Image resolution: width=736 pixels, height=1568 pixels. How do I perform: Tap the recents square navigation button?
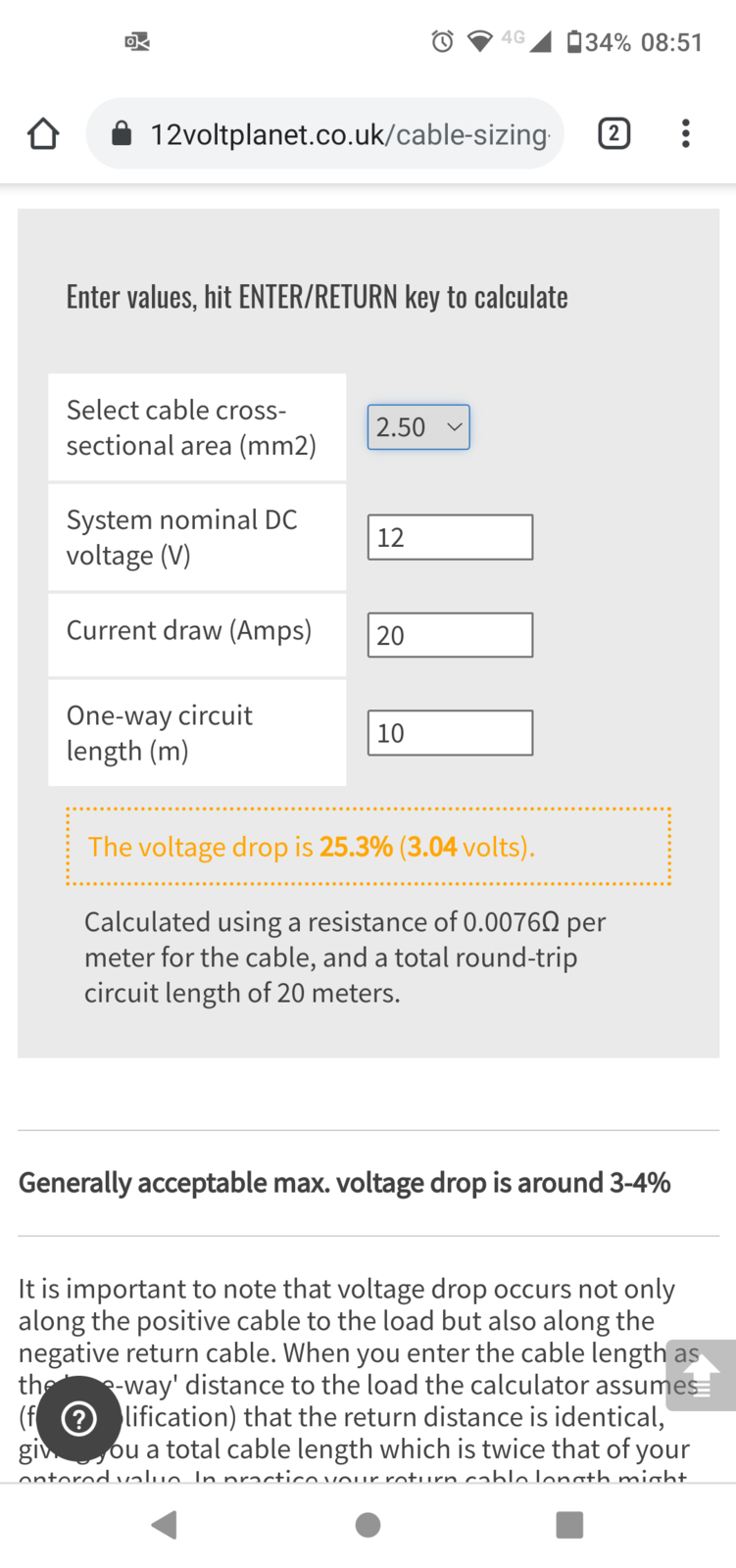(x=569, y=1524)
